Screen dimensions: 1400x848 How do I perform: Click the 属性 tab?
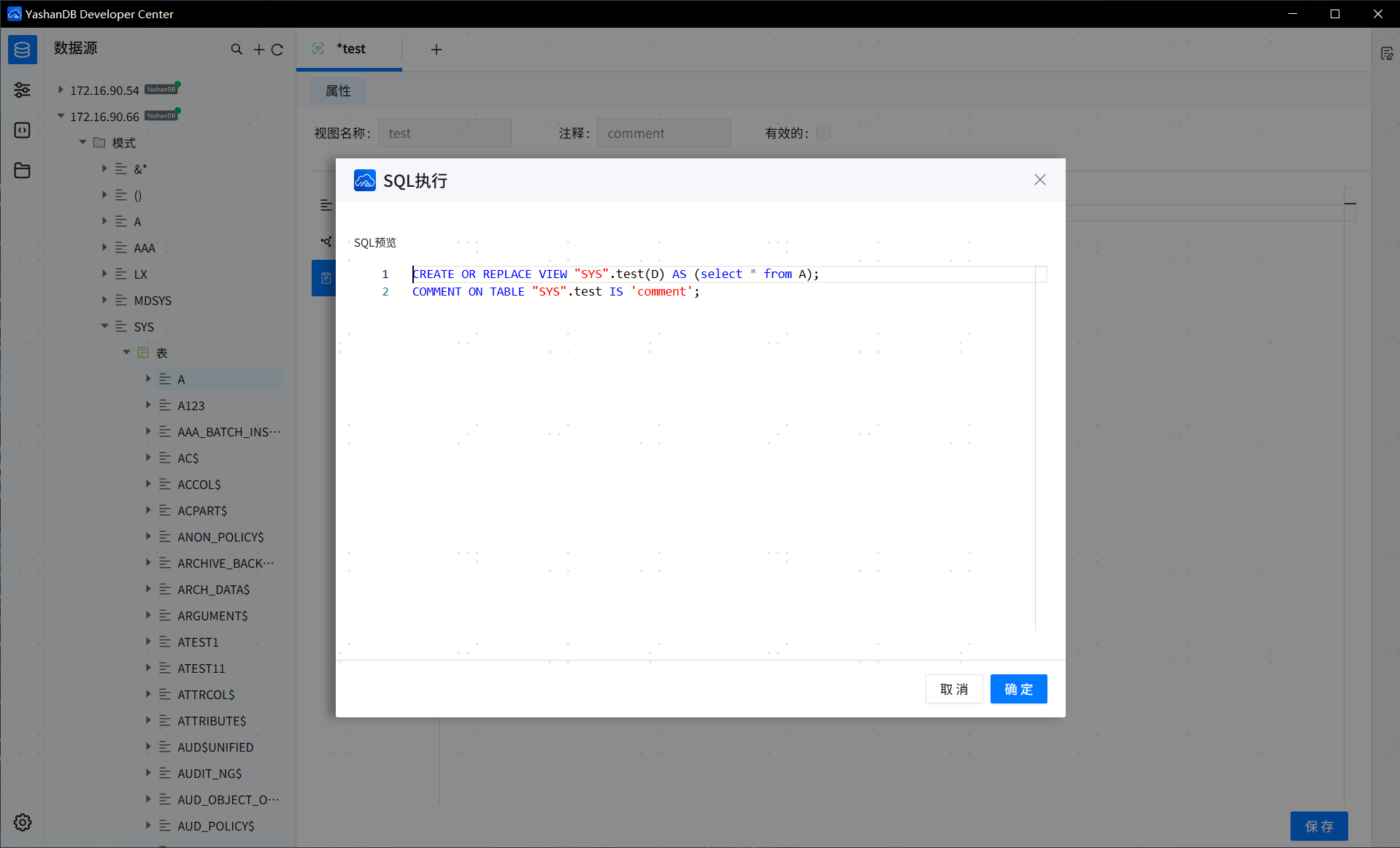337,90
